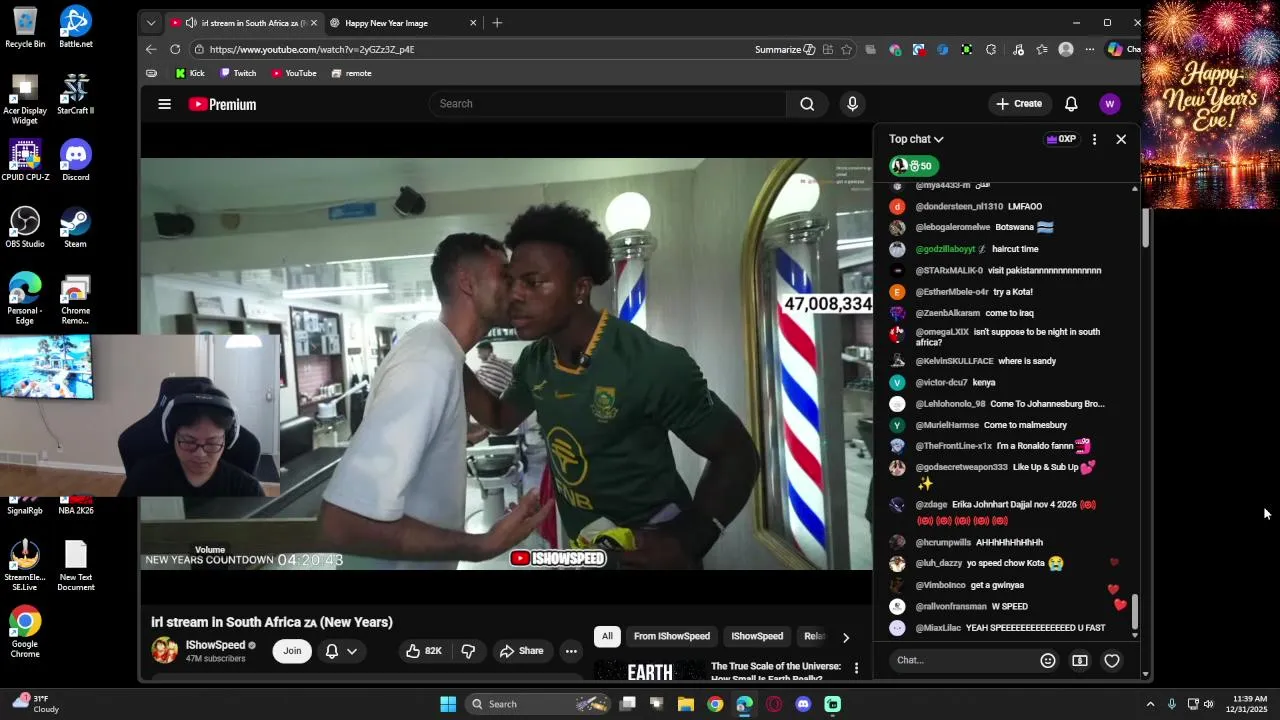This screenshot has height=720, width=1280.
Task: Open the Battle.net desktop shortcut
Action: (x=75, y=27)
